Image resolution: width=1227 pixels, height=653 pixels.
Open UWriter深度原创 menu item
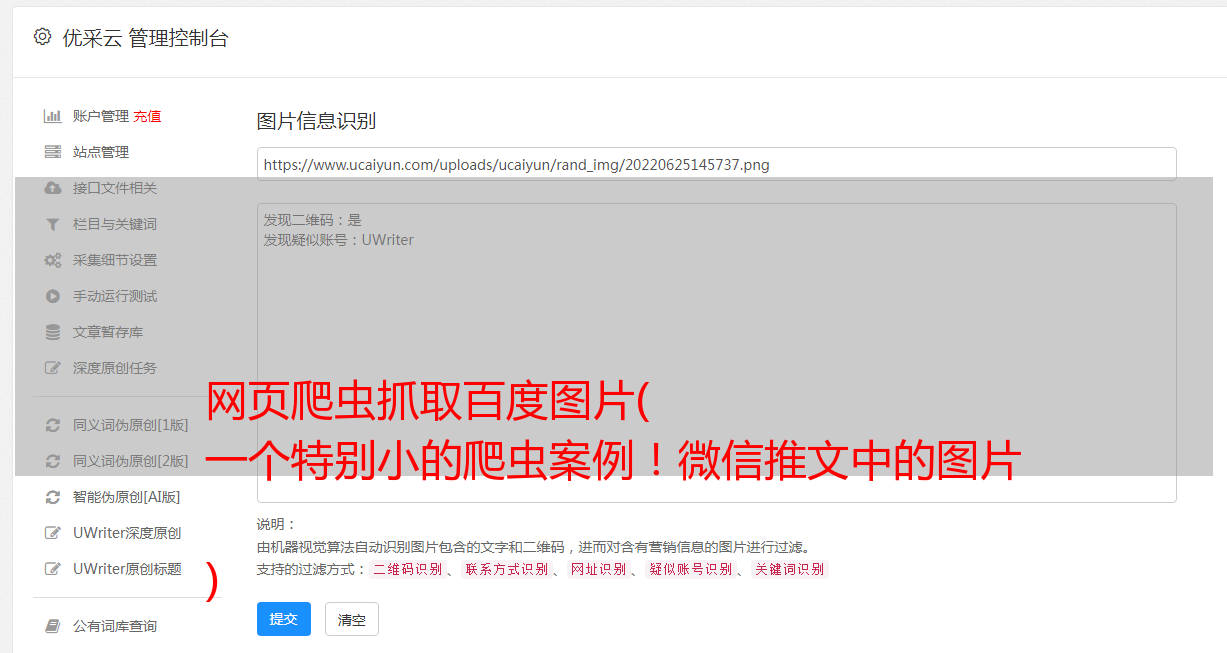tap(127, 533)
